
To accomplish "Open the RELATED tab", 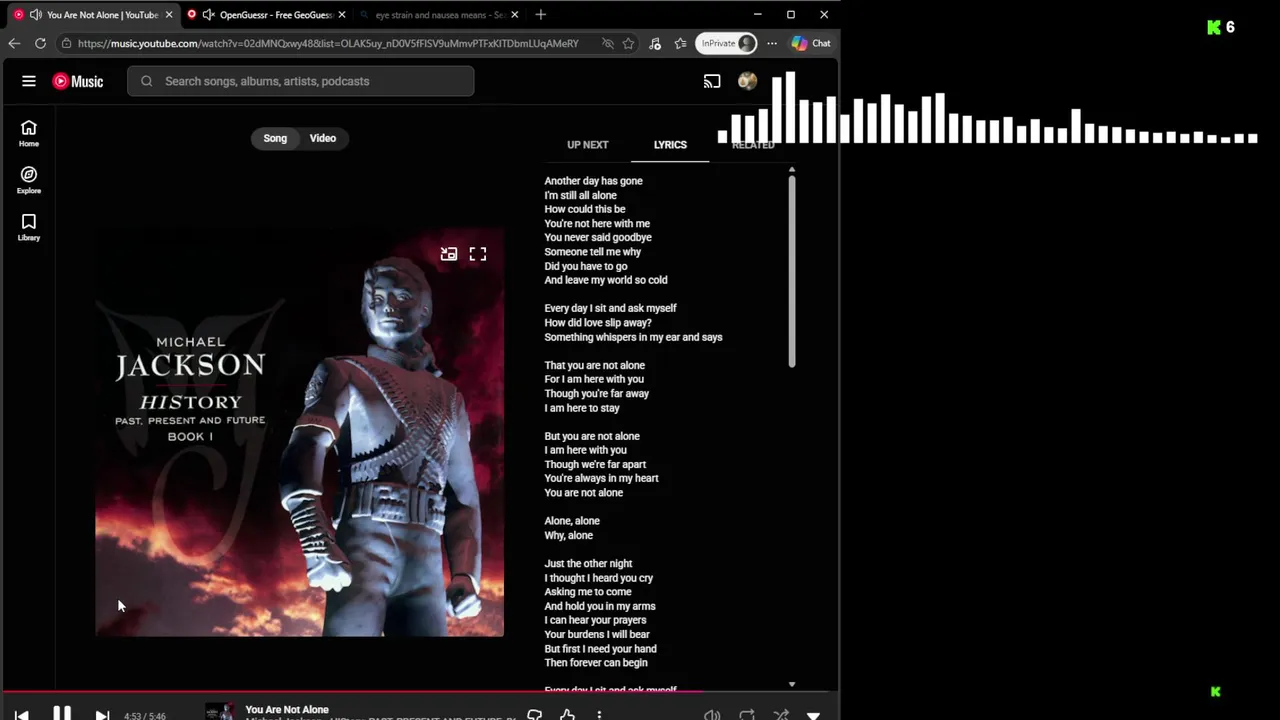I will point(753,145).
